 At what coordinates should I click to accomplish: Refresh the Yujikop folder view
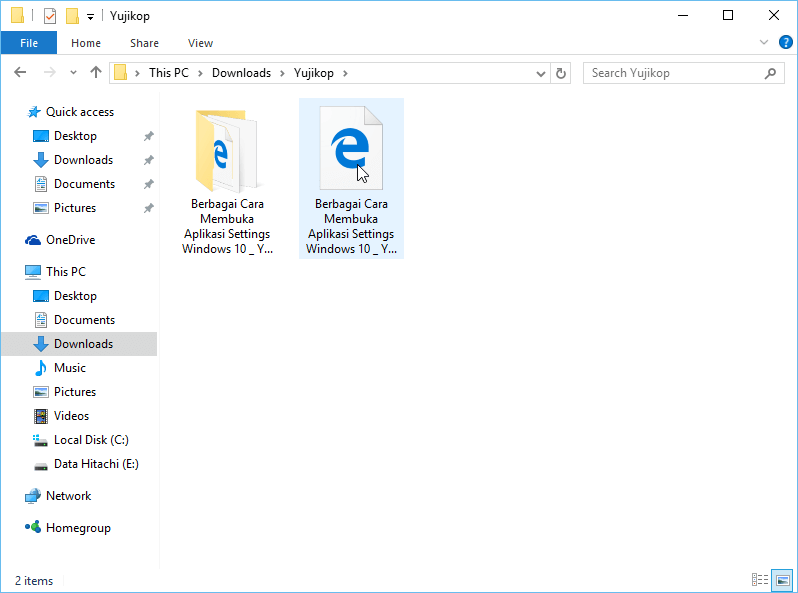560,74
